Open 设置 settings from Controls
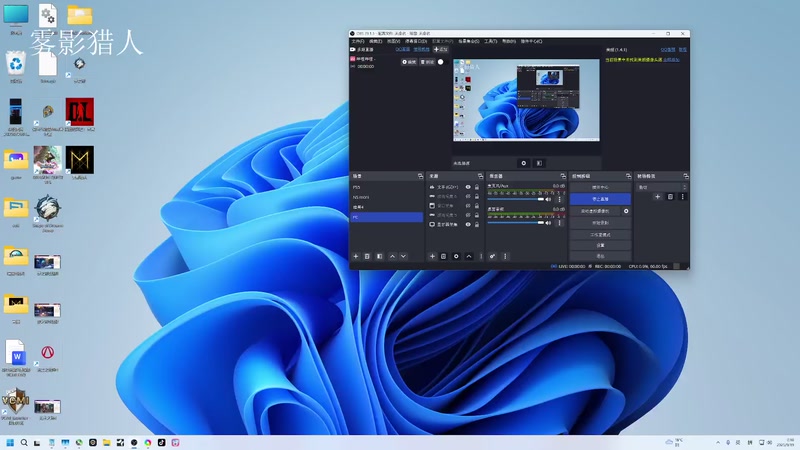800x450 pixels. pos(601,245)
